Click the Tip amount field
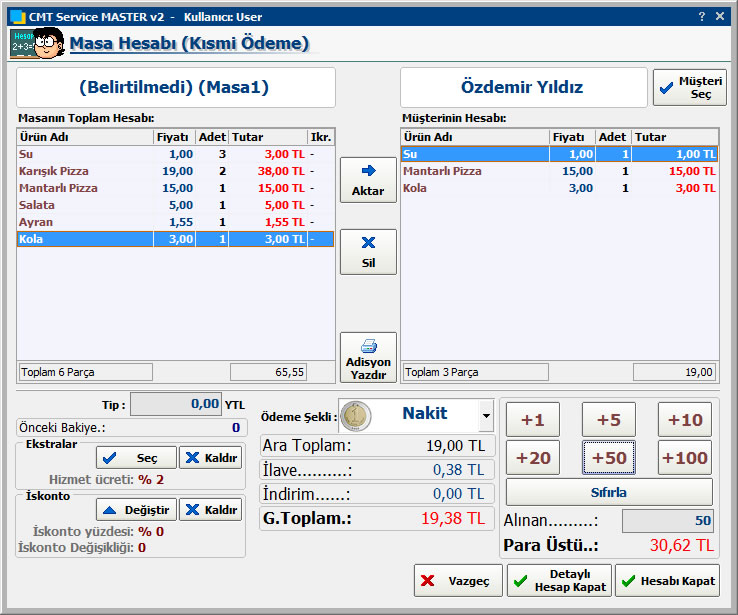This screenshot has height=615, width=738. [175, 404]
